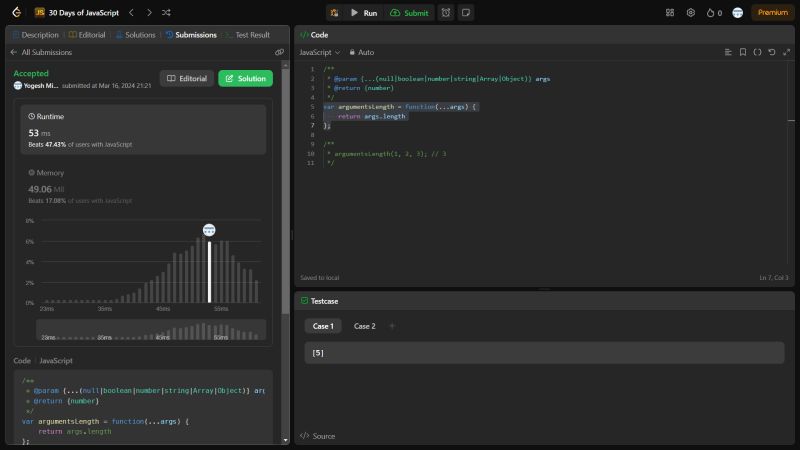Open the layout grid icon
800x450 pixels.
click(x=670, y=13)
